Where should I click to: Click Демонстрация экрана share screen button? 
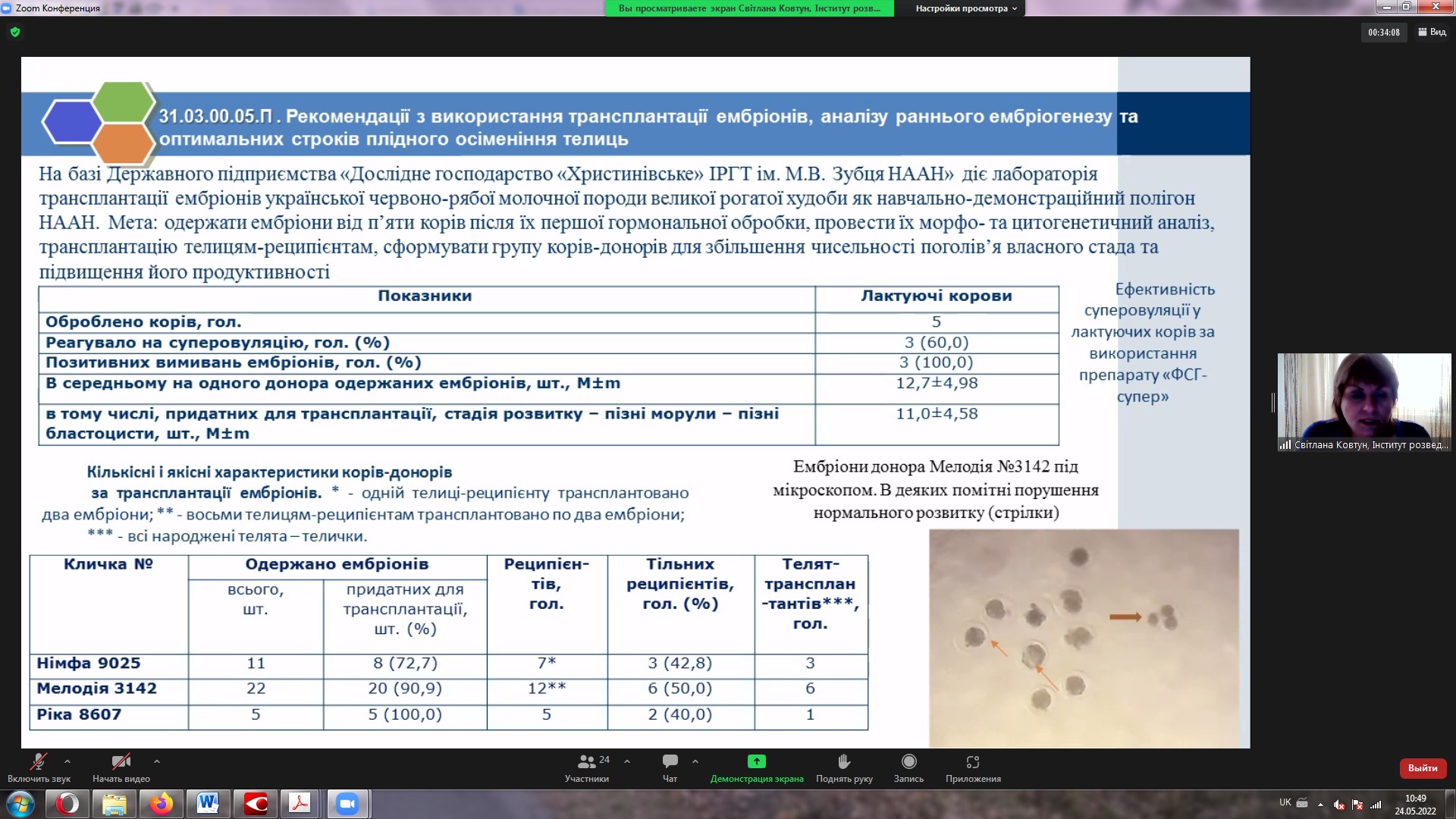757,767
